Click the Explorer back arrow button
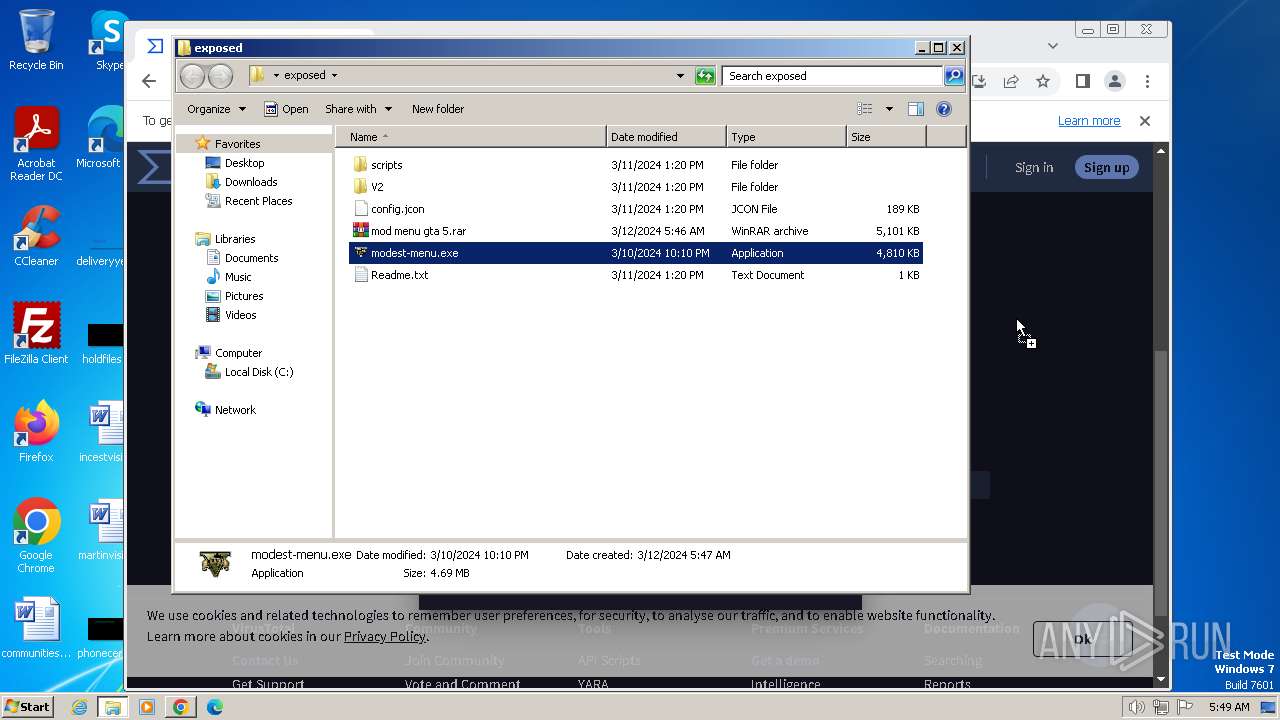 click(193, 76)
